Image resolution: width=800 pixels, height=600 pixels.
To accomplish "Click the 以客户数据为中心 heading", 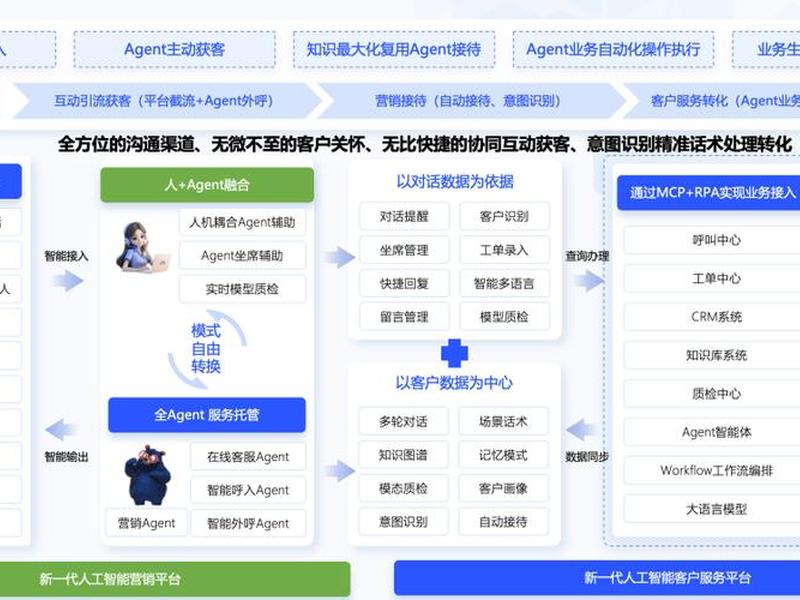I will (454, 383).
